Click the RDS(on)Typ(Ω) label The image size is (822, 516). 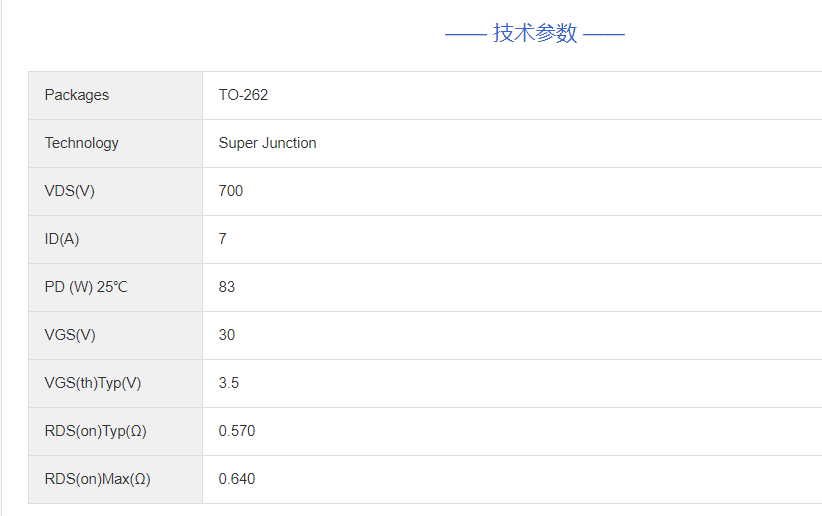(x=96, y=431)
